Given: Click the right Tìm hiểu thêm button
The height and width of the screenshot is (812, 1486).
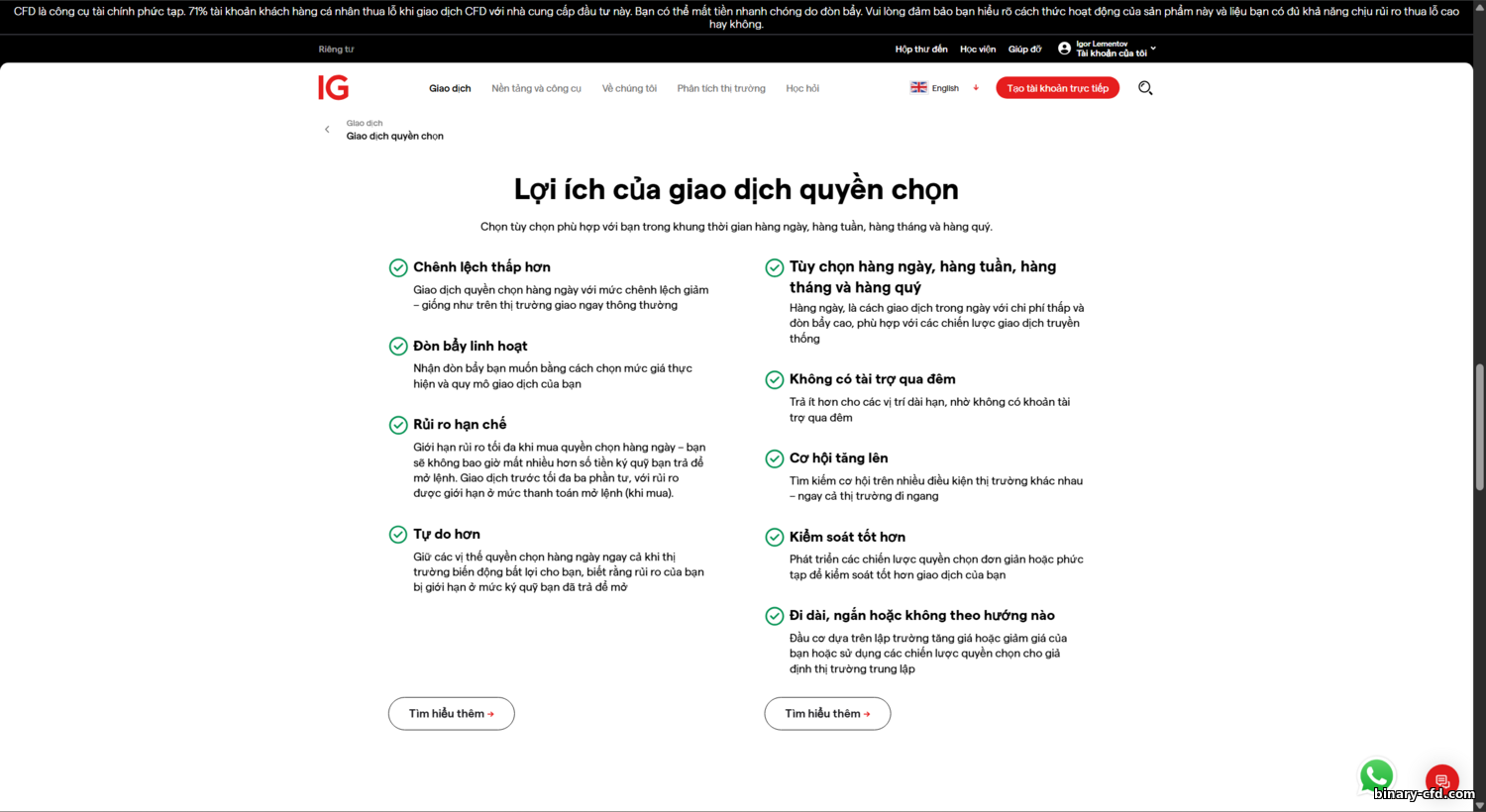Looking at the screenshot, I should coord(827,714).
